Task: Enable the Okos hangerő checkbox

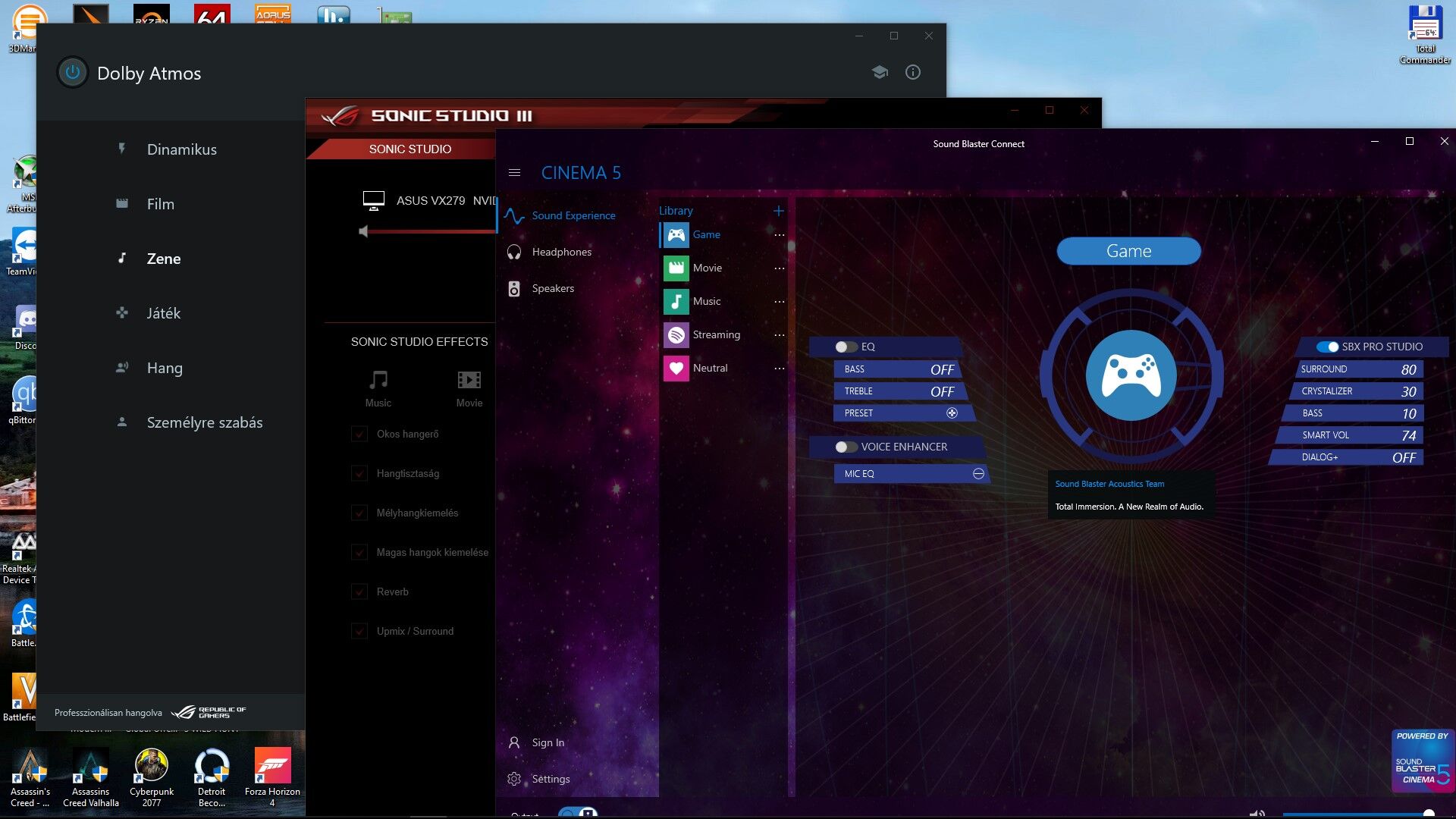Action: coord(359,434)
